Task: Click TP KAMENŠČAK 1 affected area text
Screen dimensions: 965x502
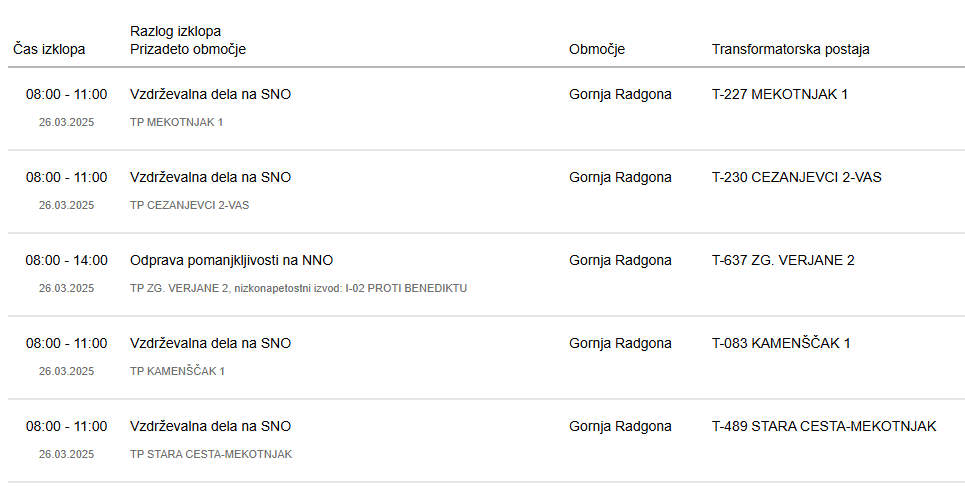Action: 177,371
